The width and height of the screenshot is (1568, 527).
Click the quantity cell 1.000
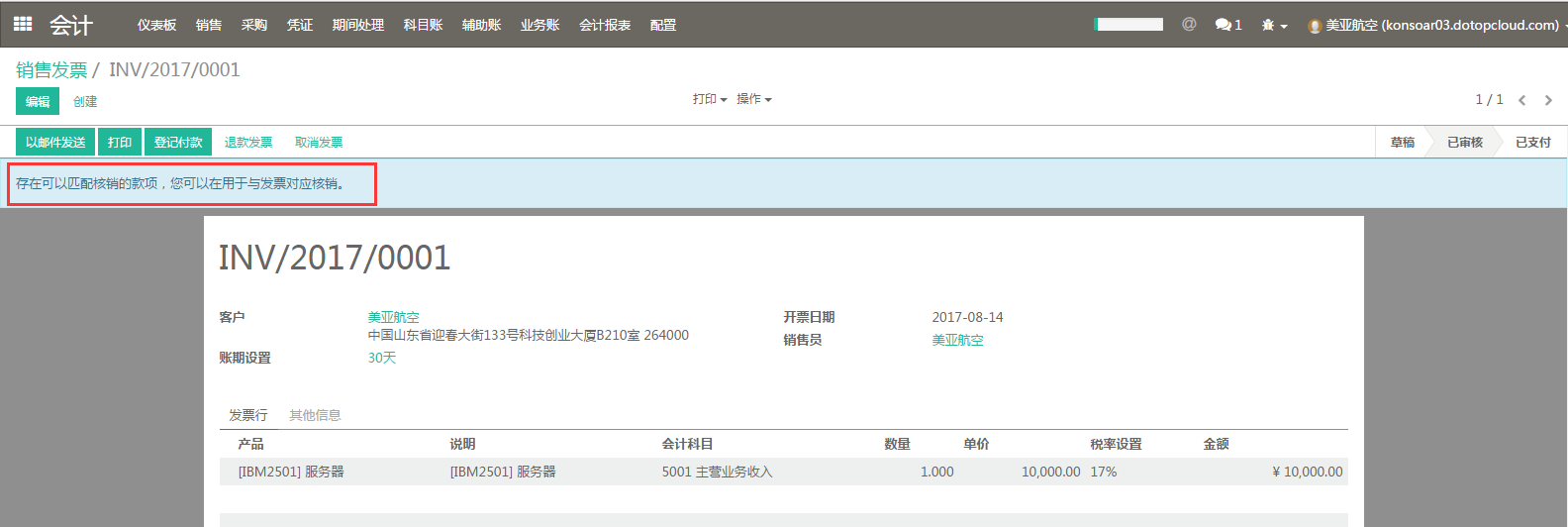937,472
